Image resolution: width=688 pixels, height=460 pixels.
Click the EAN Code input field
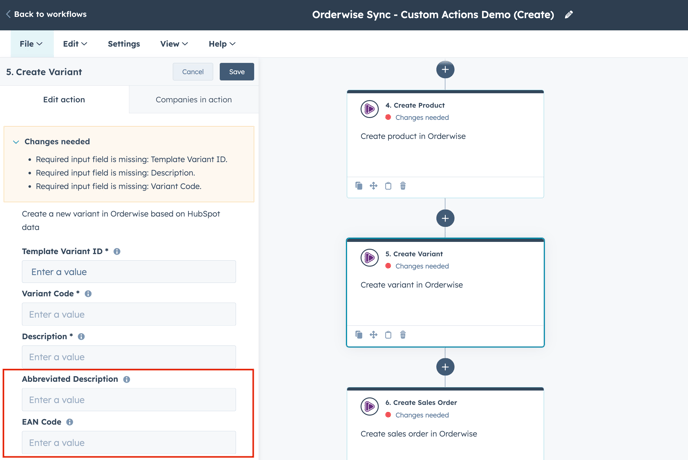click(129, 442)
